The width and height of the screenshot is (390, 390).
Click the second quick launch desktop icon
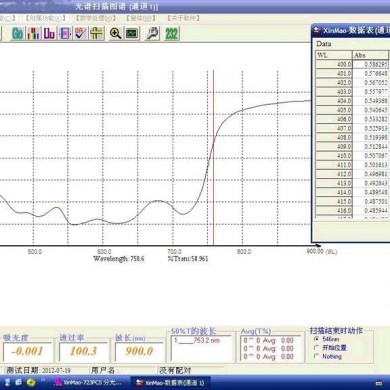pyautogui.click(x=19, y=382)
